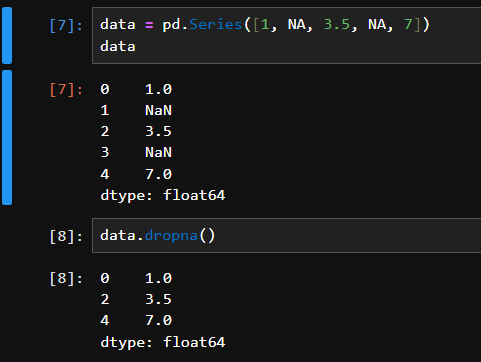Image resolution: width=481 pixels, height=362 pixels.
Task: Select the blue collapser bar beside input cell 7
Action: point(7,36)
